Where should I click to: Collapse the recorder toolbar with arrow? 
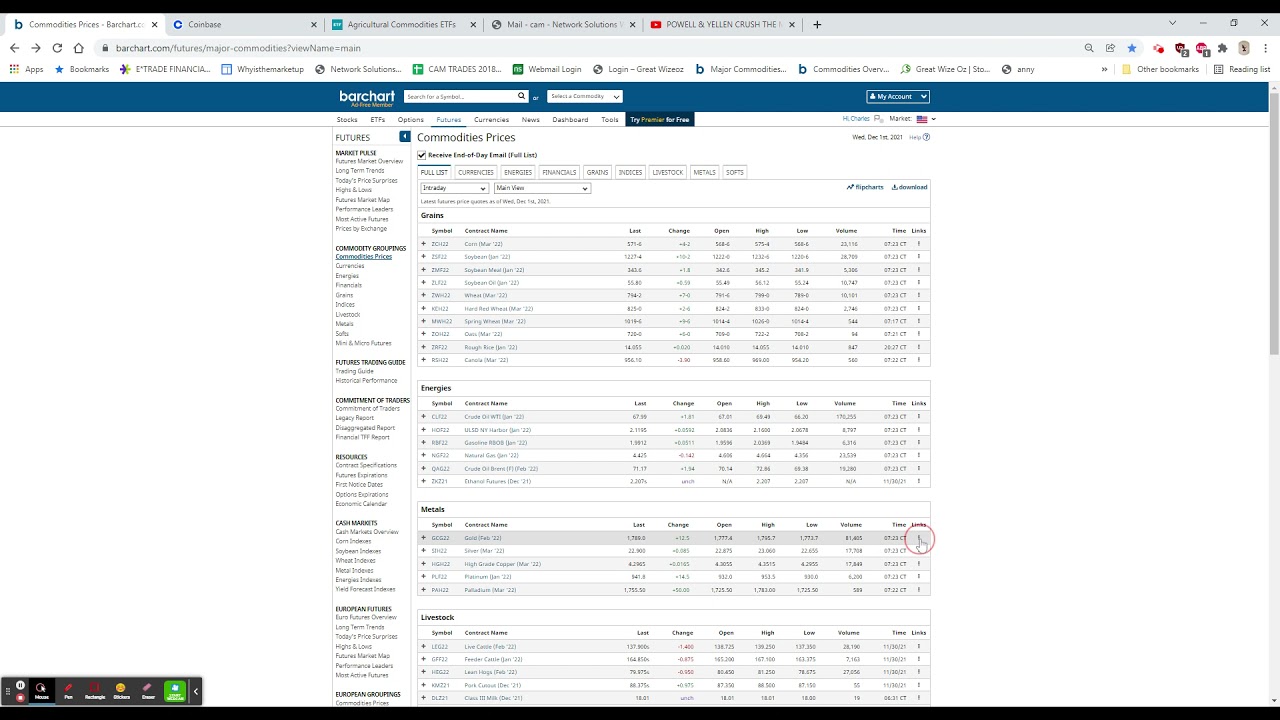click(x=196, y=691)
